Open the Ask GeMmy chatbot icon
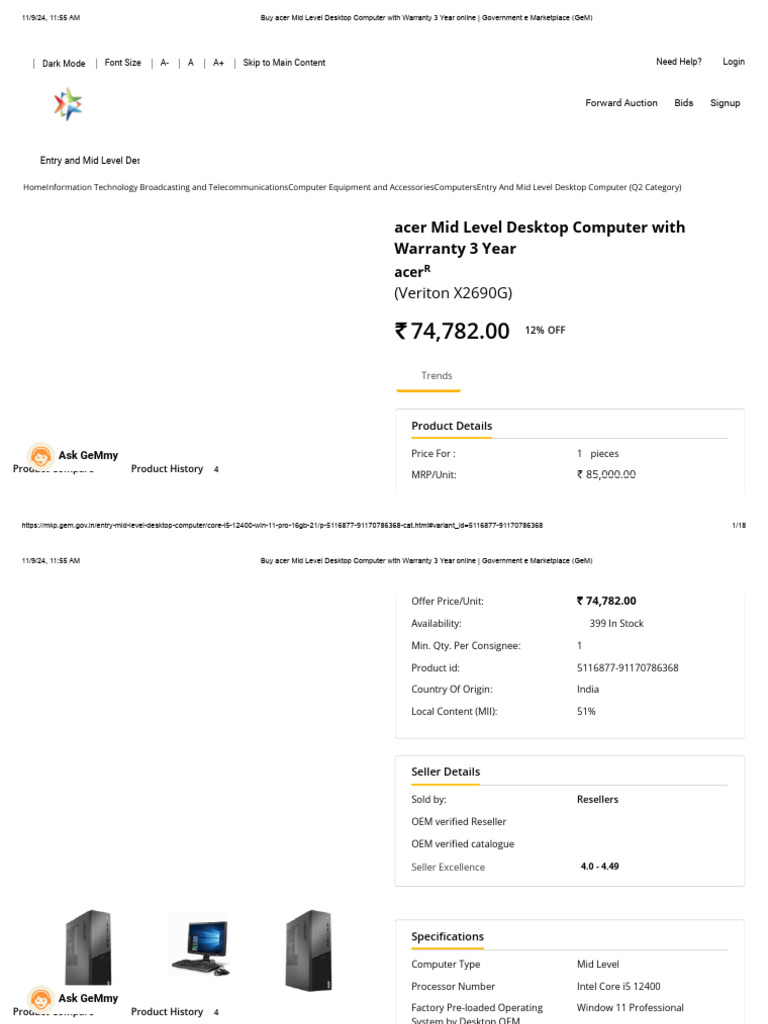Viewport: 768px width, 1024px height. click(x=41, y=456)
